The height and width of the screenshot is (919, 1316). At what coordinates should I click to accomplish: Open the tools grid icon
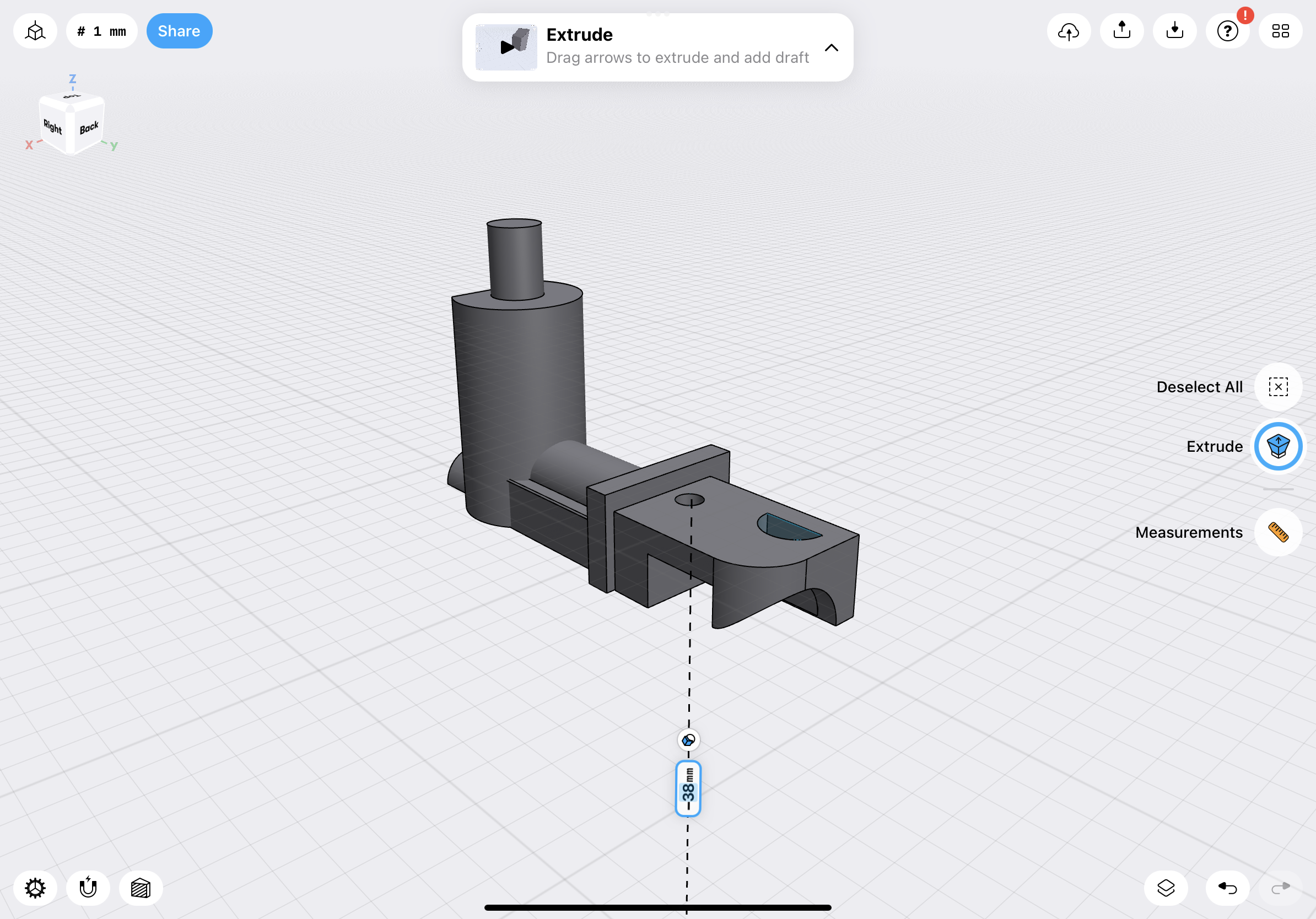coord(1281,31)
